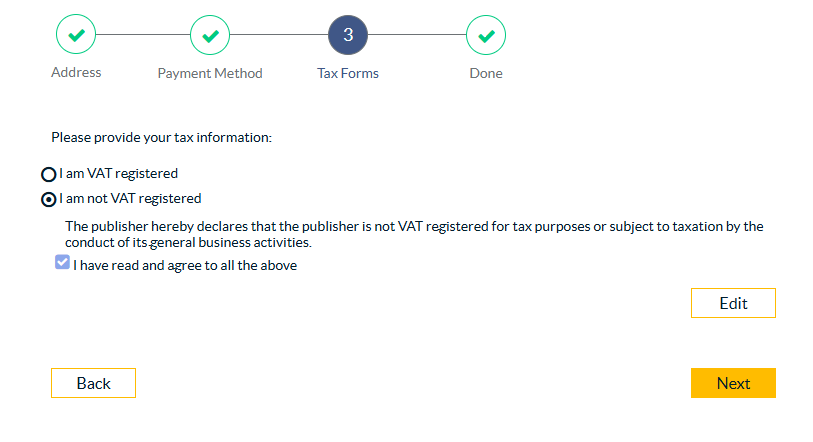813x442 pixels.
Task: Proceed with the yellow Next button
Action: [733, 383]
